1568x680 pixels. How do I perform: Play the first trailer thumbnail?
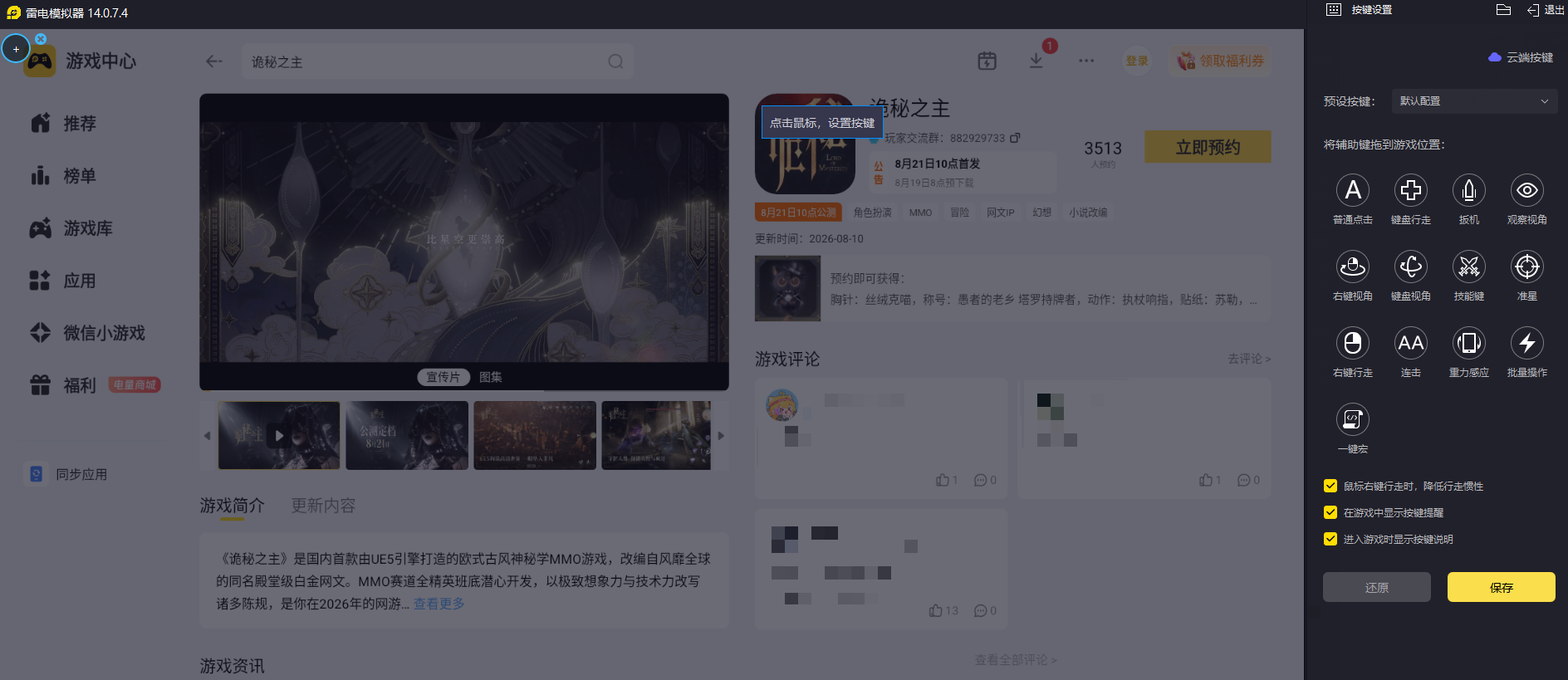click(x=279, y=436)
